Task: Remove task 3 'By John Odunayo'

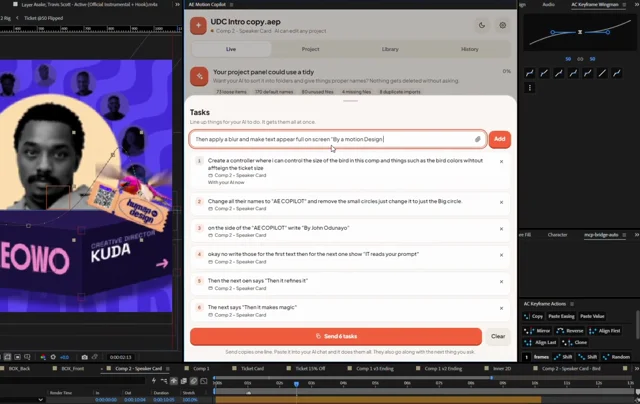Action: 501,229
